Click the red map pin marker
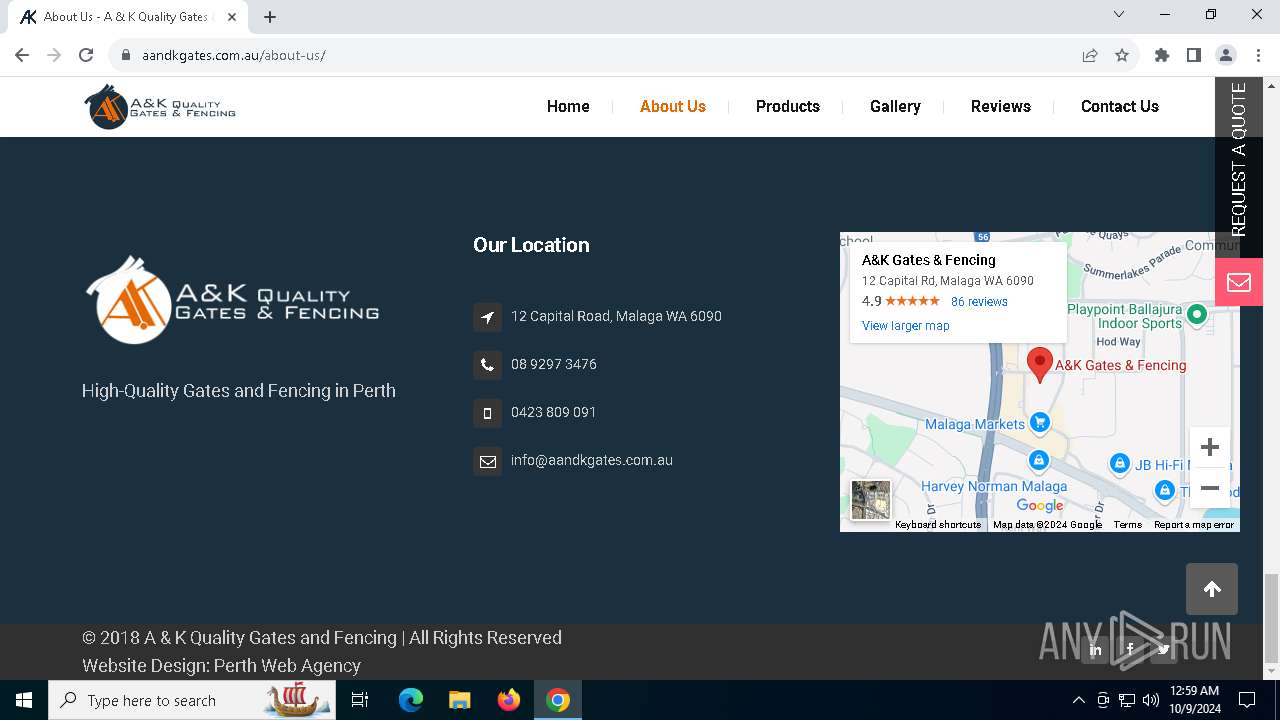1280x720 pixels. click(1040, 365)
